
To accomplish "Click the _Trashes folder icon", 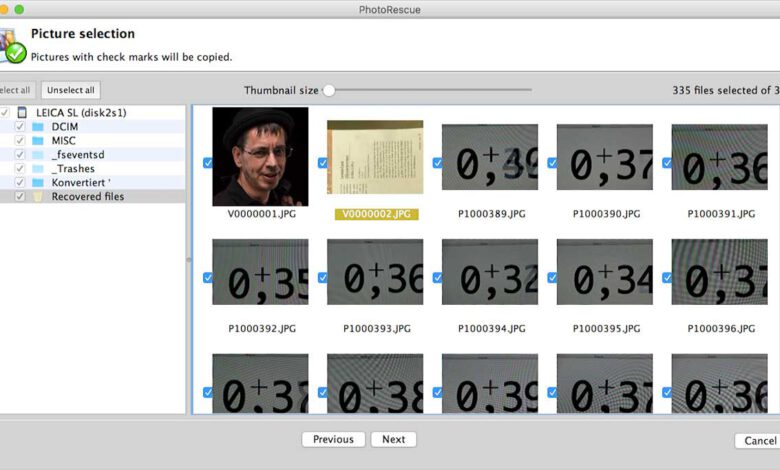I will tap(38, 169).
